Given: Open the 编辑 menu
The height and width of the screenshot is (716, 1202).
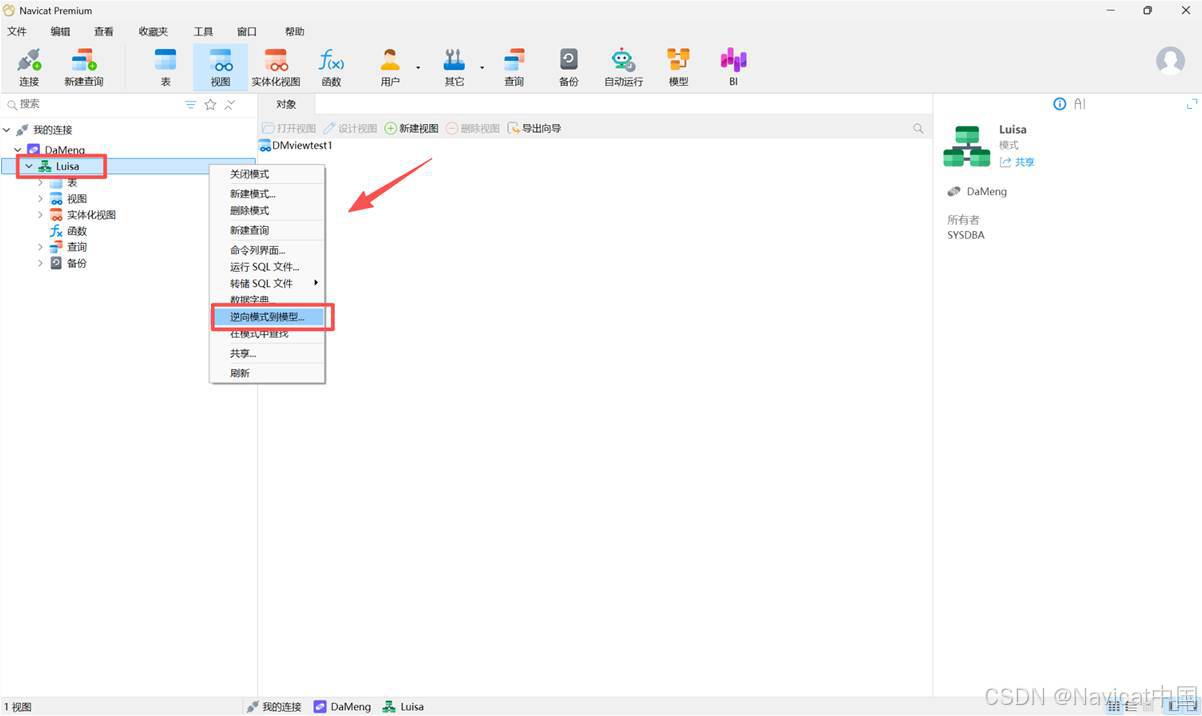Looking at the screenshot, I should 60,32.
